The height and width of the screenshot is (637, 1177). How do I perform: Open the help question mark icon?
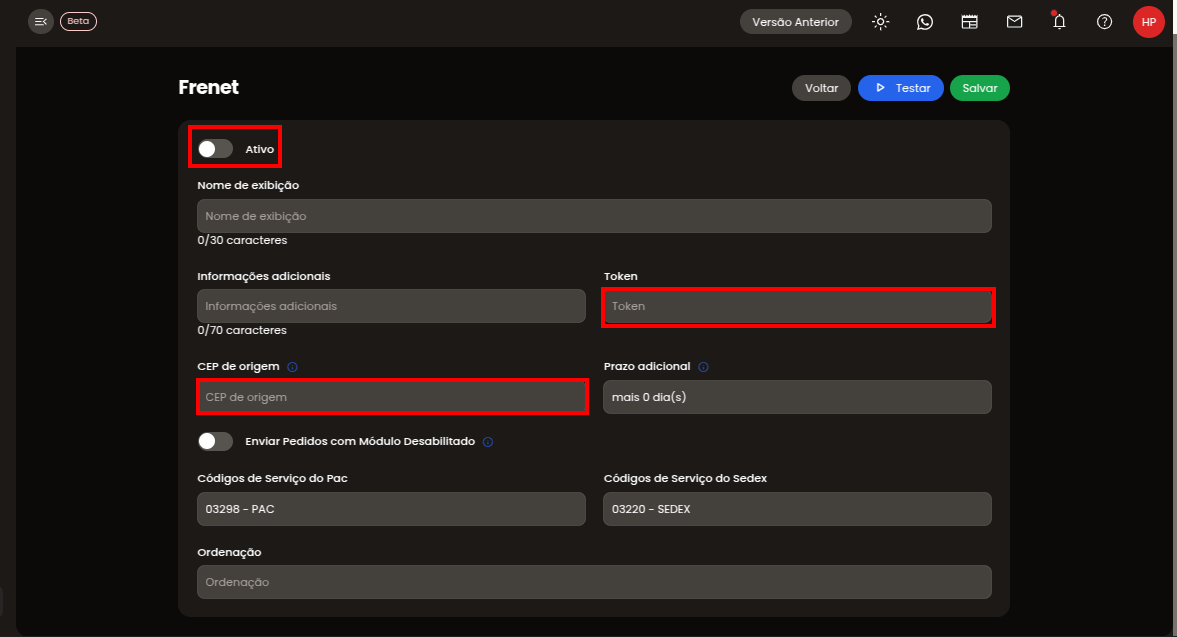click(1104, 22)
